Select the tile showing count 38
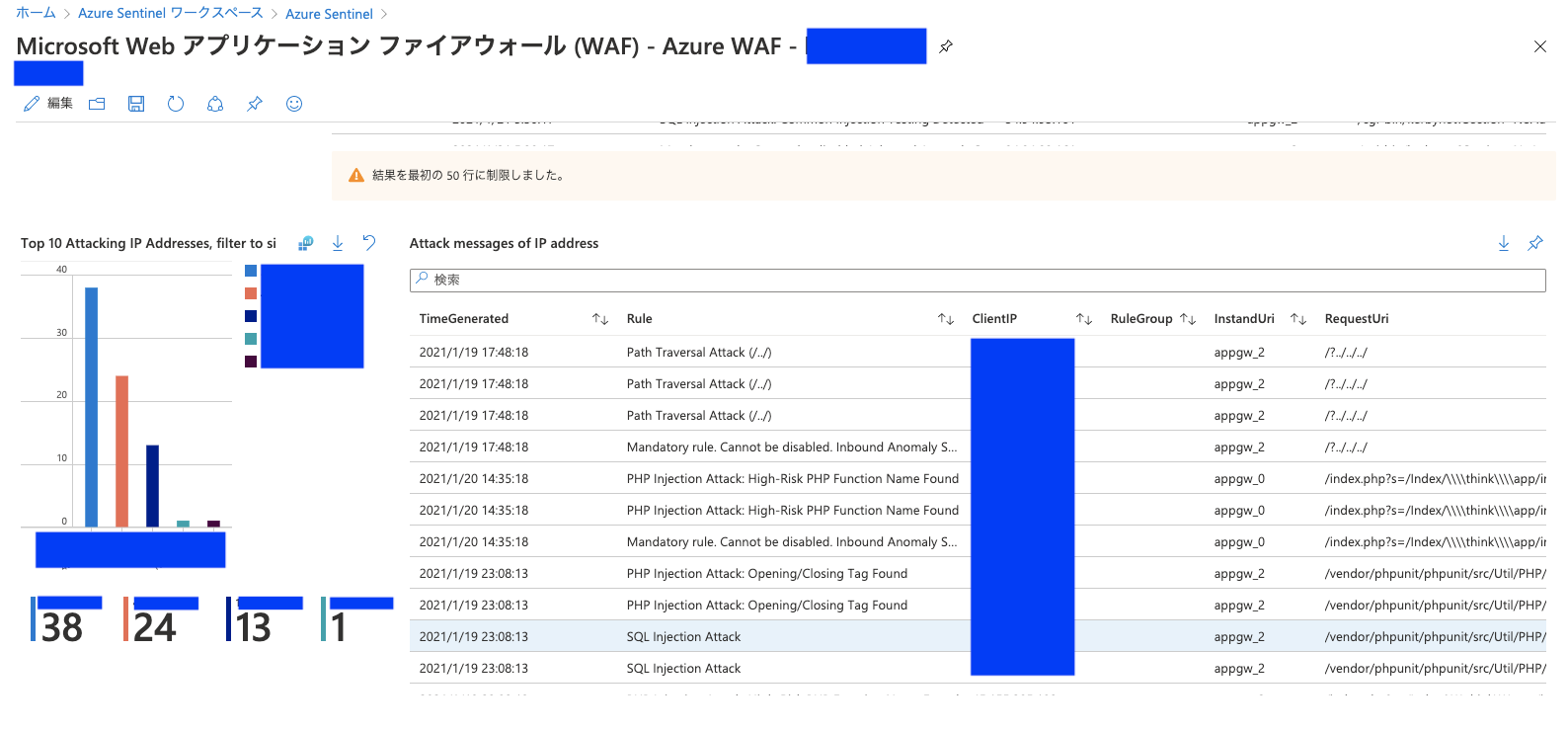 (65, 620)
